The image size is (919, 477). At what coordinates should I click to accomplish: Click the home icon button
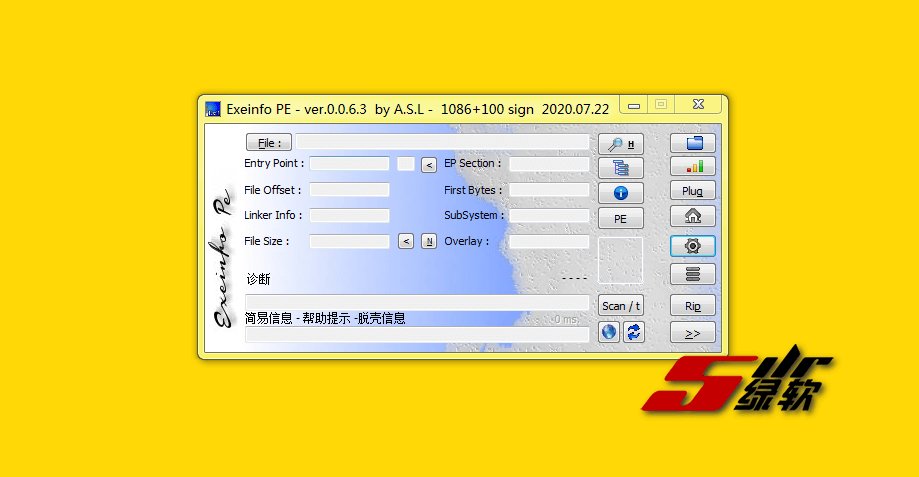(692, 216)
